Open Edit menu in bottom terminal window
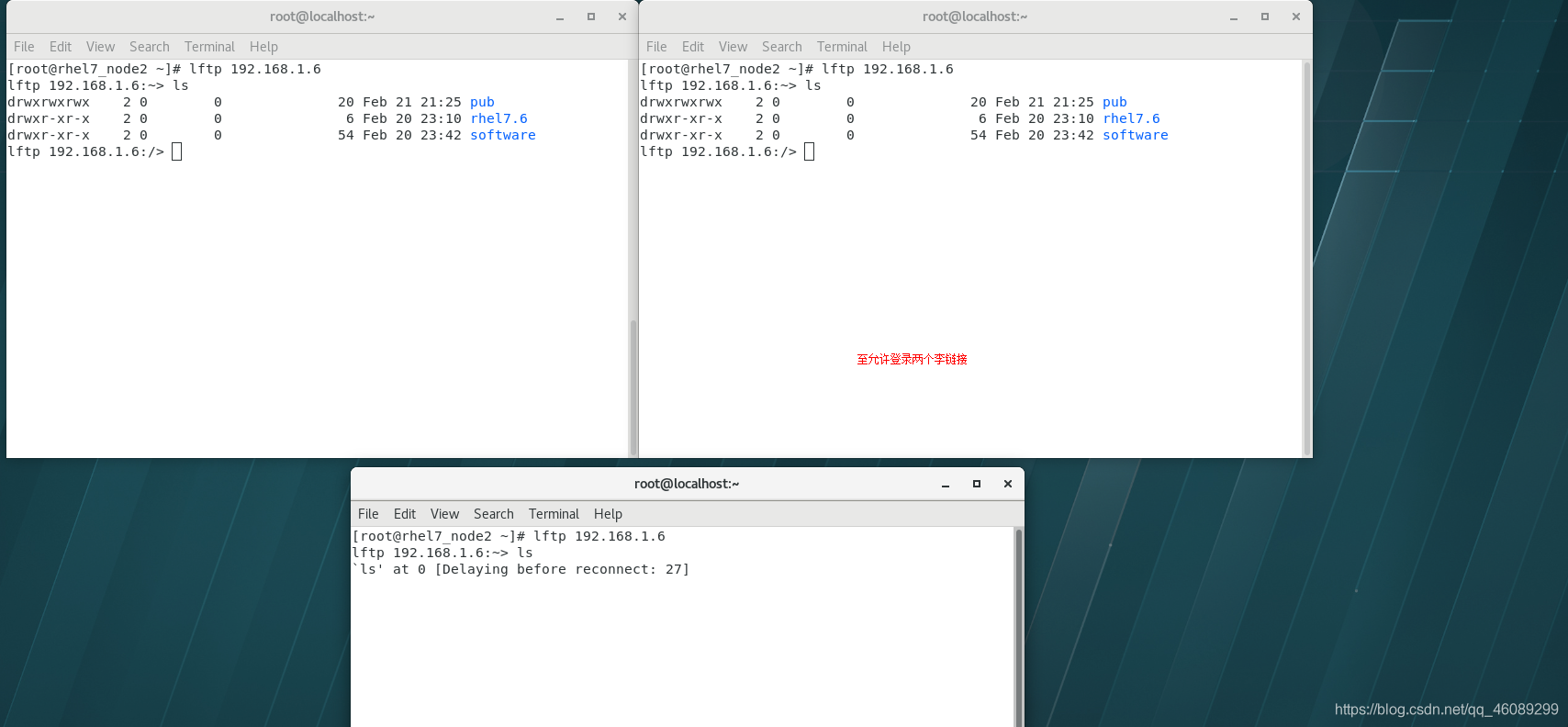This screenshot has height=727, width=1568. pos(405,514)
